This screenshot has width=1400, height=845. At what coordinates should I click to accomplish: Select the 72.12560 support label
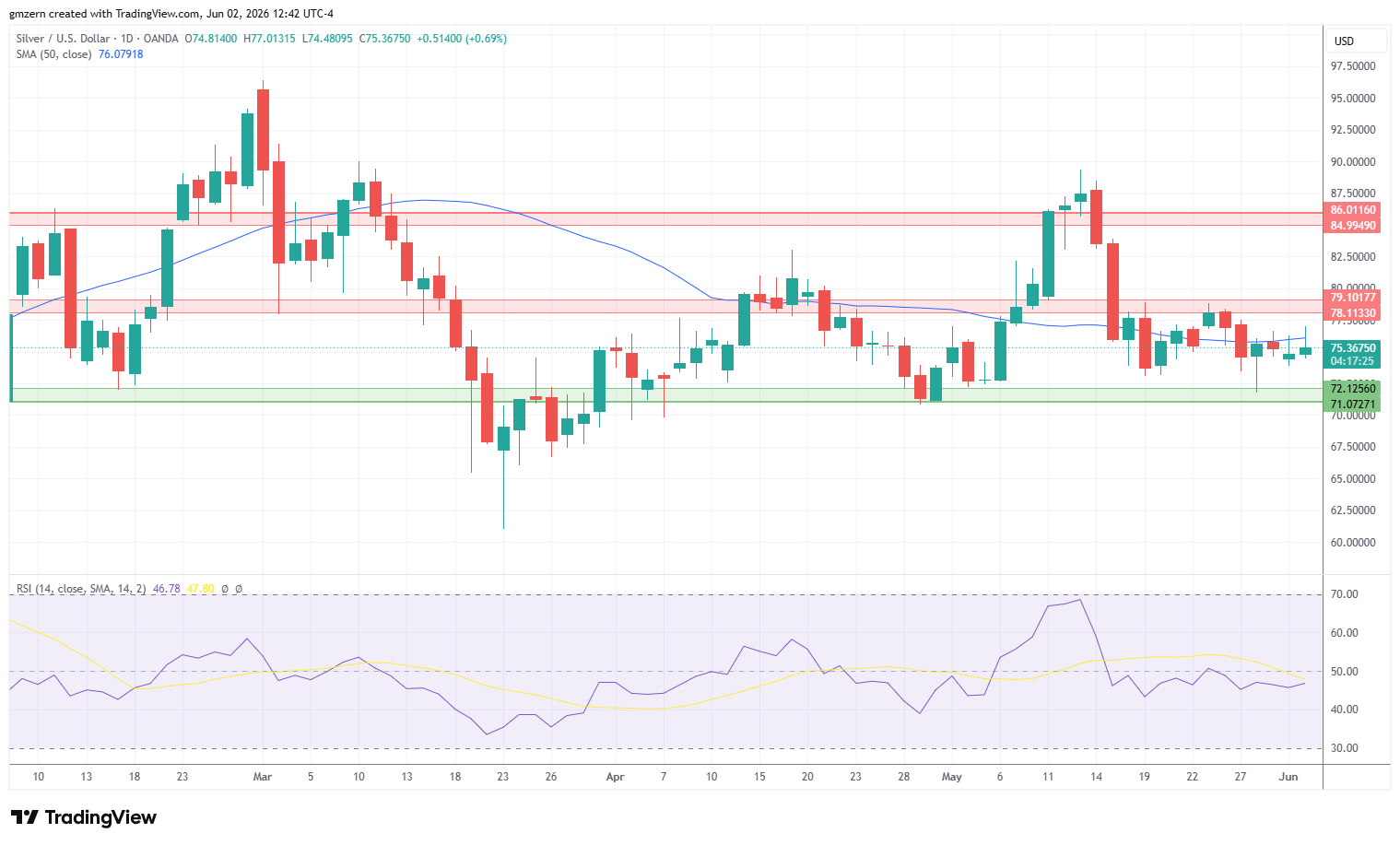click(x=1353, y=389)
